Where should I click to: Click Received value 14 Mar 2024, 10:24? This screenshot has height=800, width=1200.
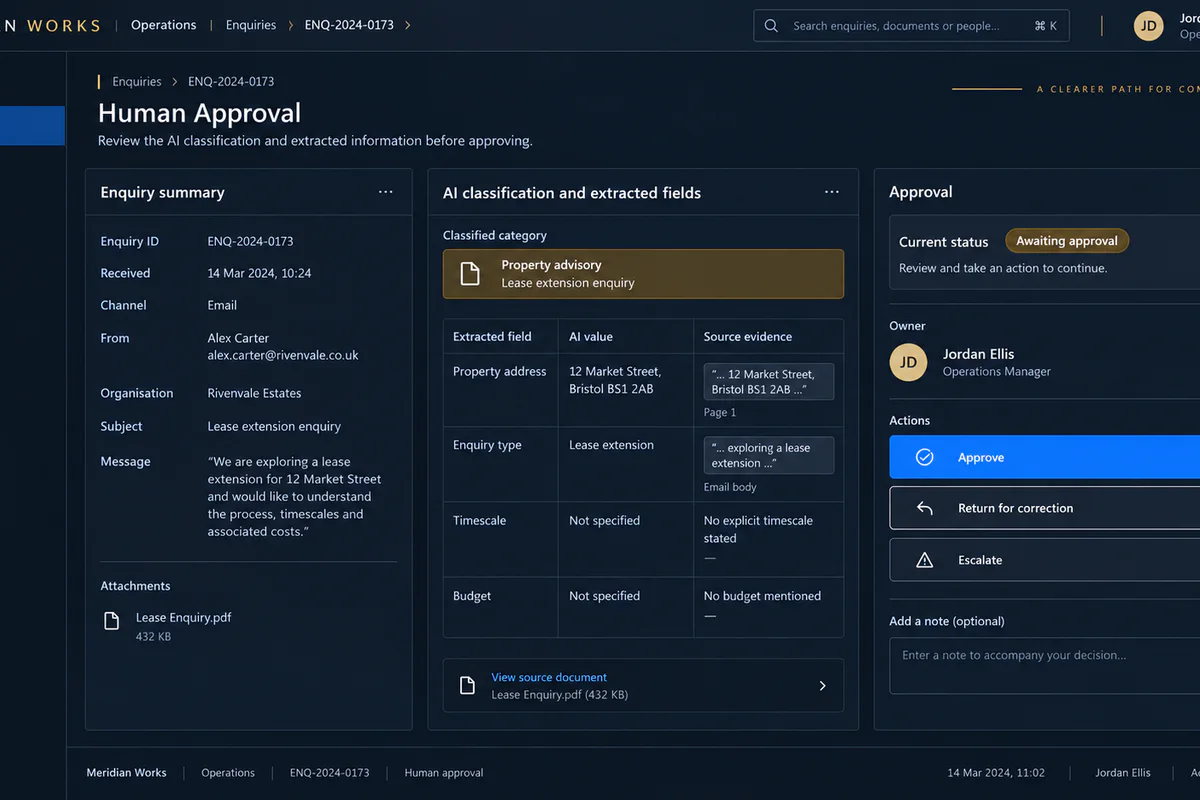click(x=259, y=273)
